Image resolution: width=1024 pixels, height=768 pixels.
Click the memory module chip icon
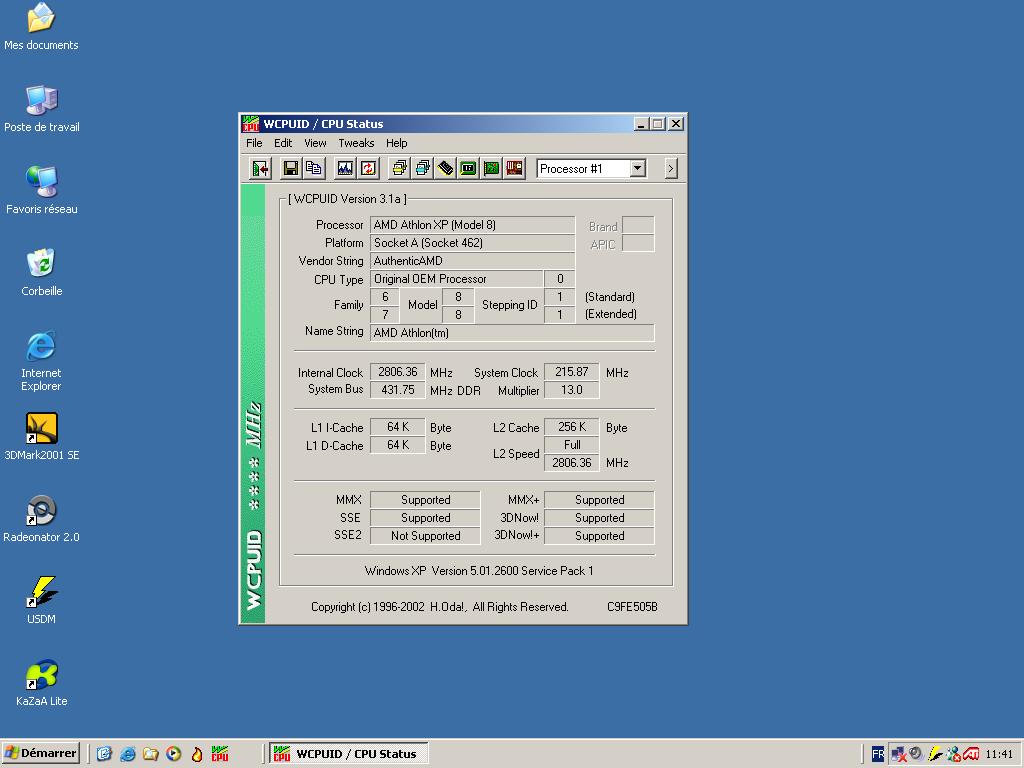(x=445, y=168)
